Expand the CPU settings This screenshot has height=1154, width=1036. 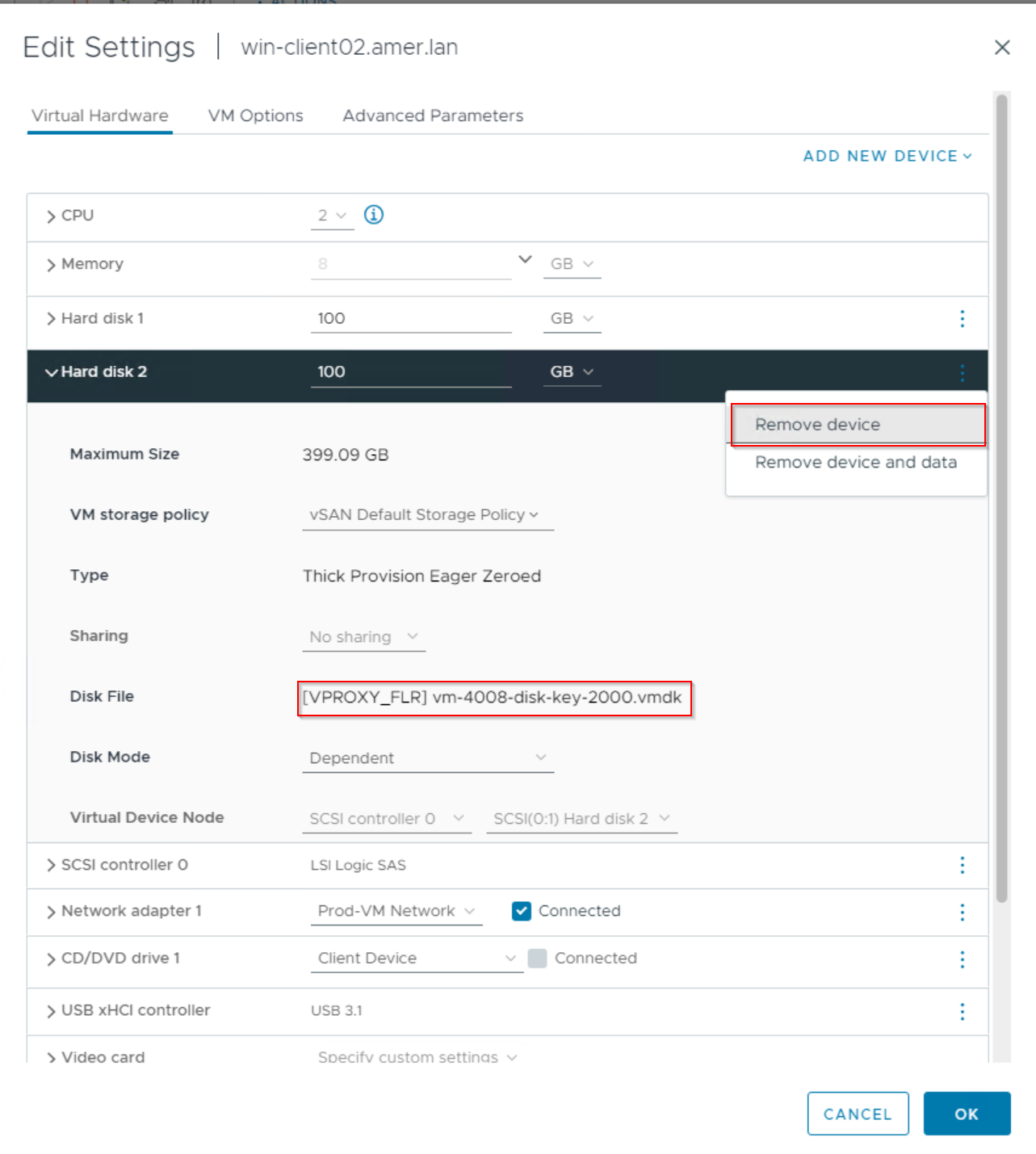52,216
